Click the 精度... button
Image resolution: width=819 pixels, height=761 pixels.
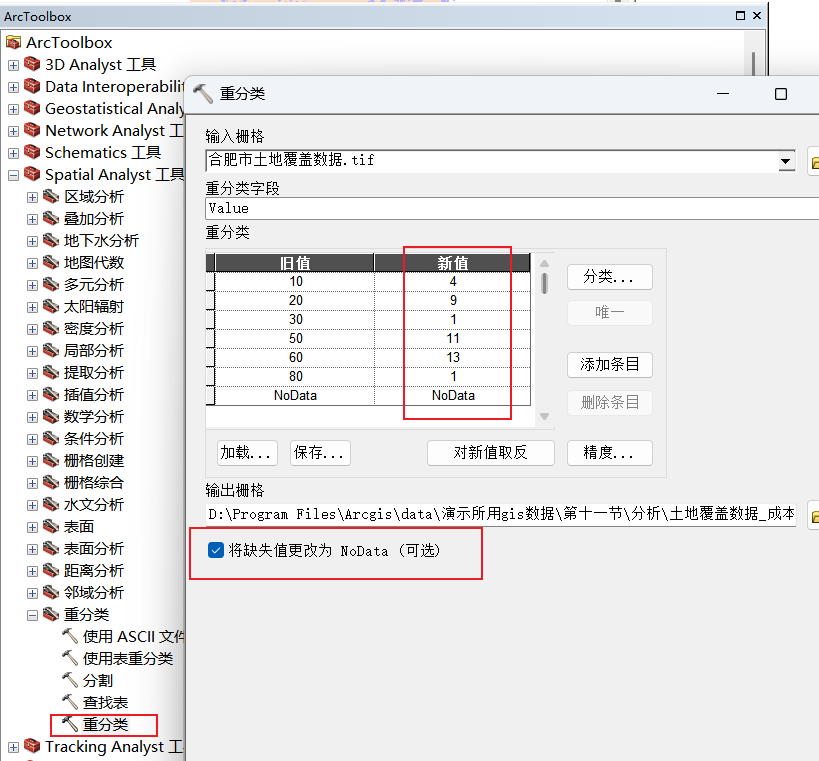[610, 453]
